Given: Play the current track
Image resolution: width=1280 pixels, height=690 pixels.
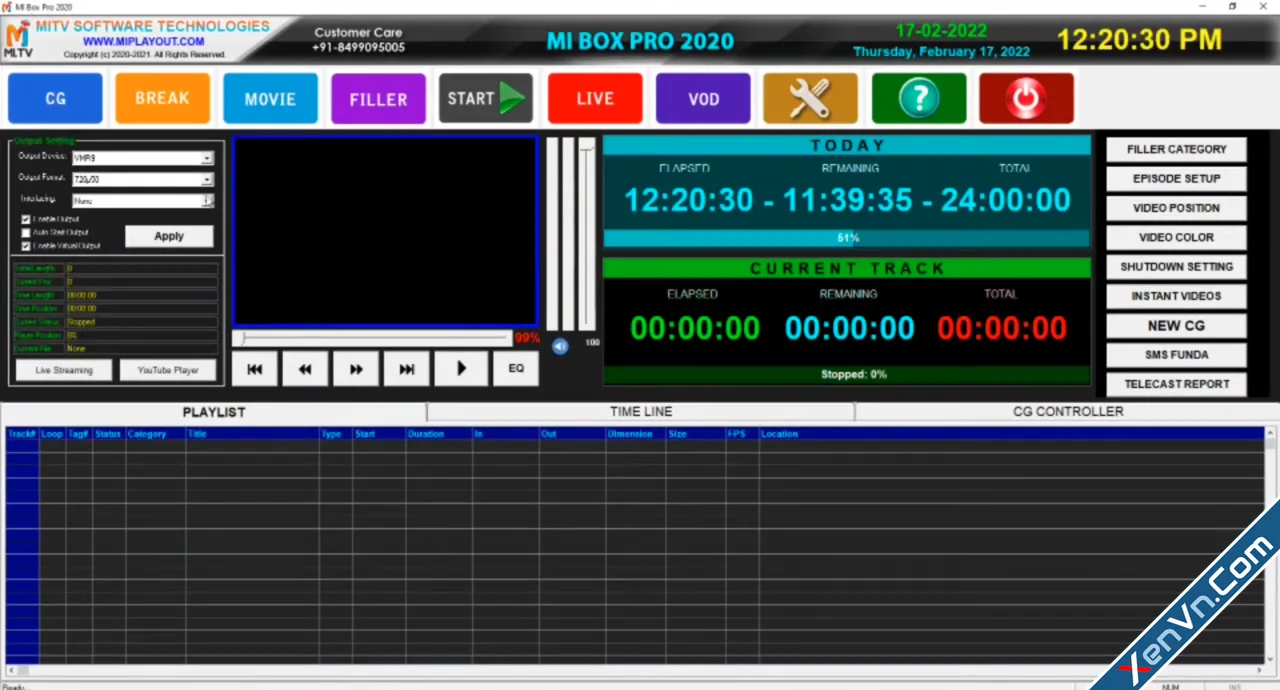Looking at the screenshot, I should pos(461,369).
